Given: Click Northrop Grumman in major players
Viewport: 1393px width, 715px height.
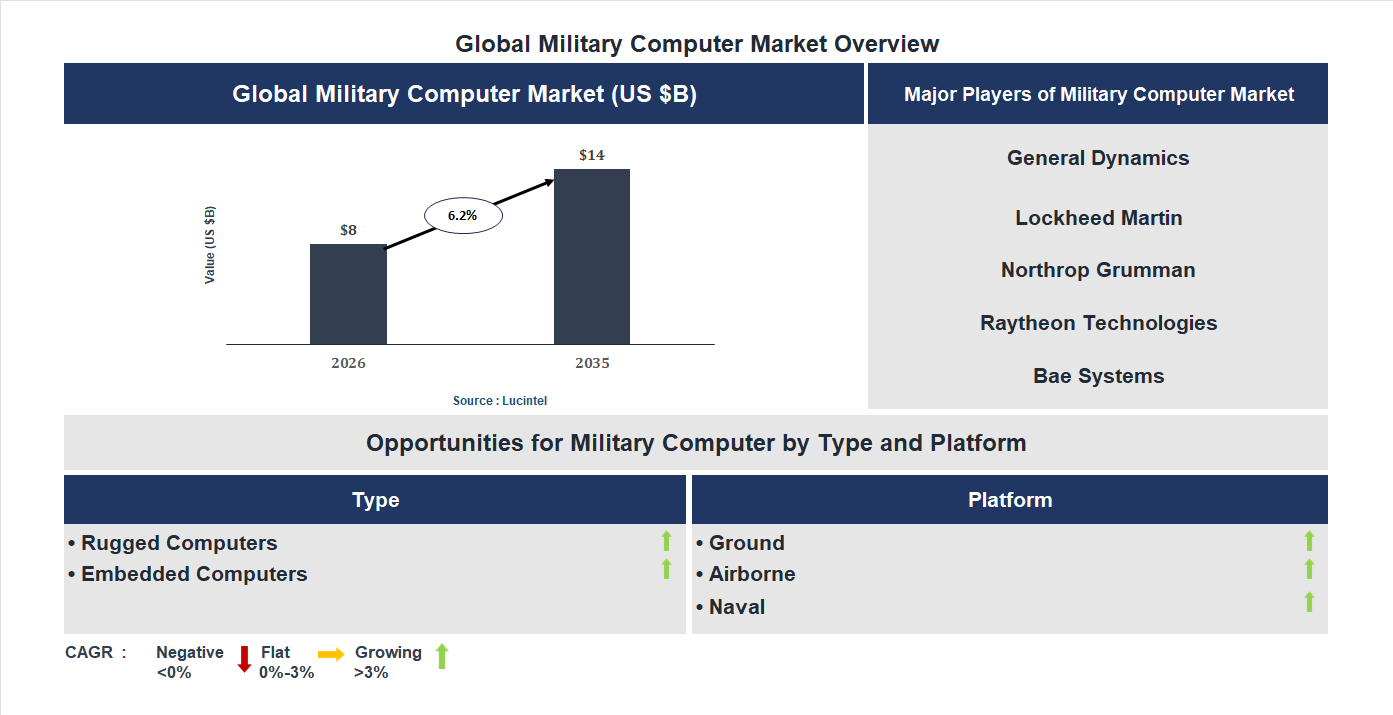Looking at the screenshot, I should pyautogui.click(x=1098, y=270).
